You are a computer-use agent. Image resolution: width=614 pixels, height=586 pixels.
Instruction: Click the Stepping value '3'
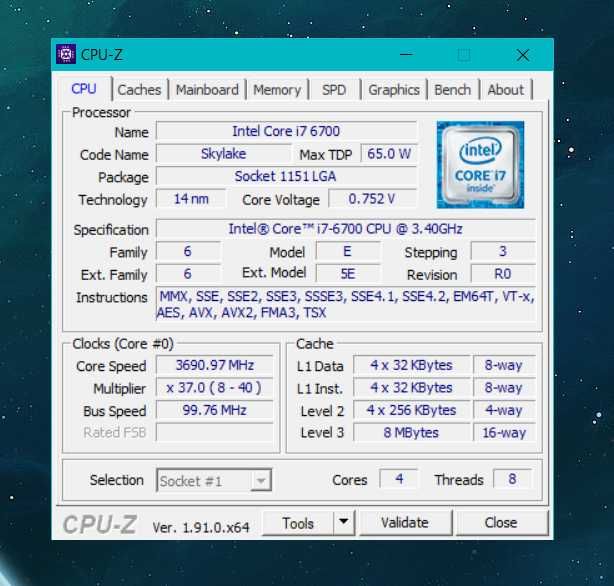(503, 251)
